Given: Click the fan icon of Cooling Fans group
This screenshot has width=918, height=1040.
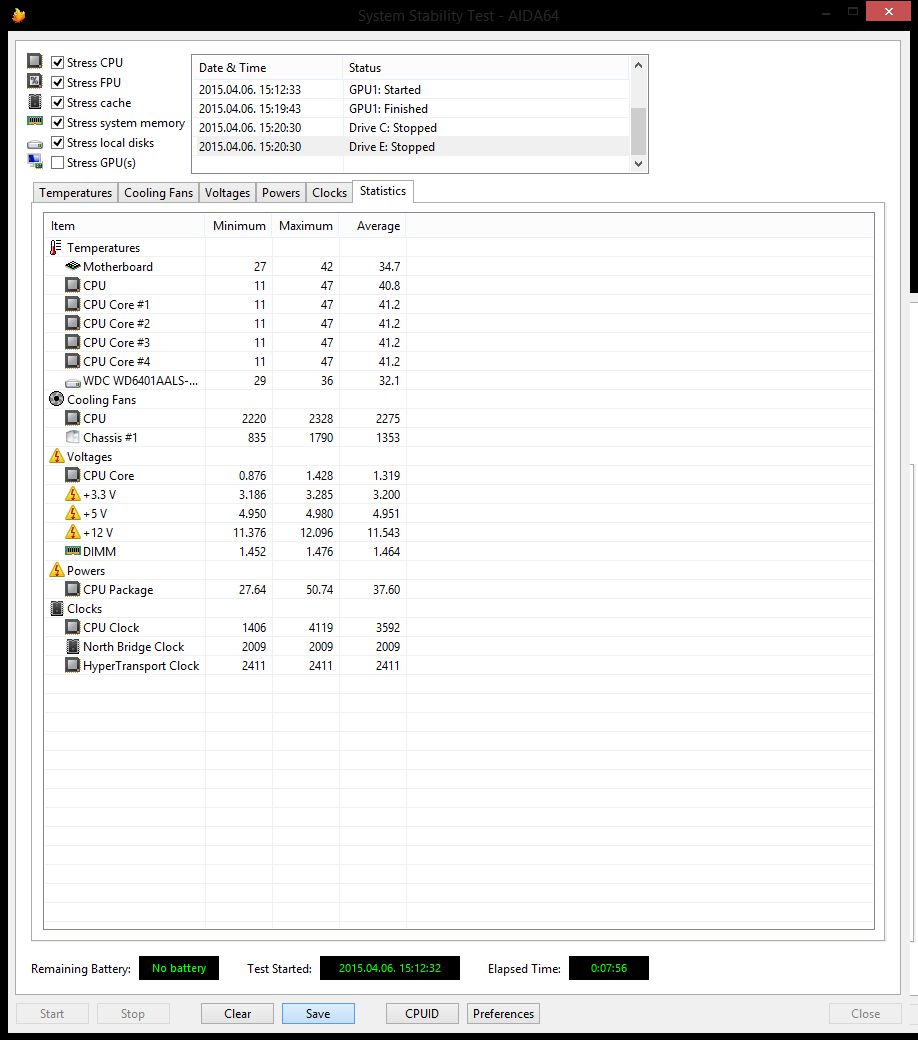Looking at the screenshot, I should pos(56,399).
